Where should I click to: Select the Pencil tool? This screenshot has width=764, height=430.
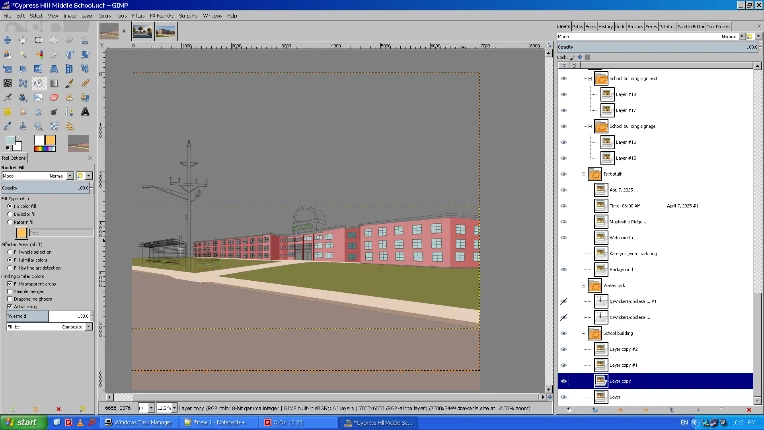pyautogui.click(x=85, y=83)
